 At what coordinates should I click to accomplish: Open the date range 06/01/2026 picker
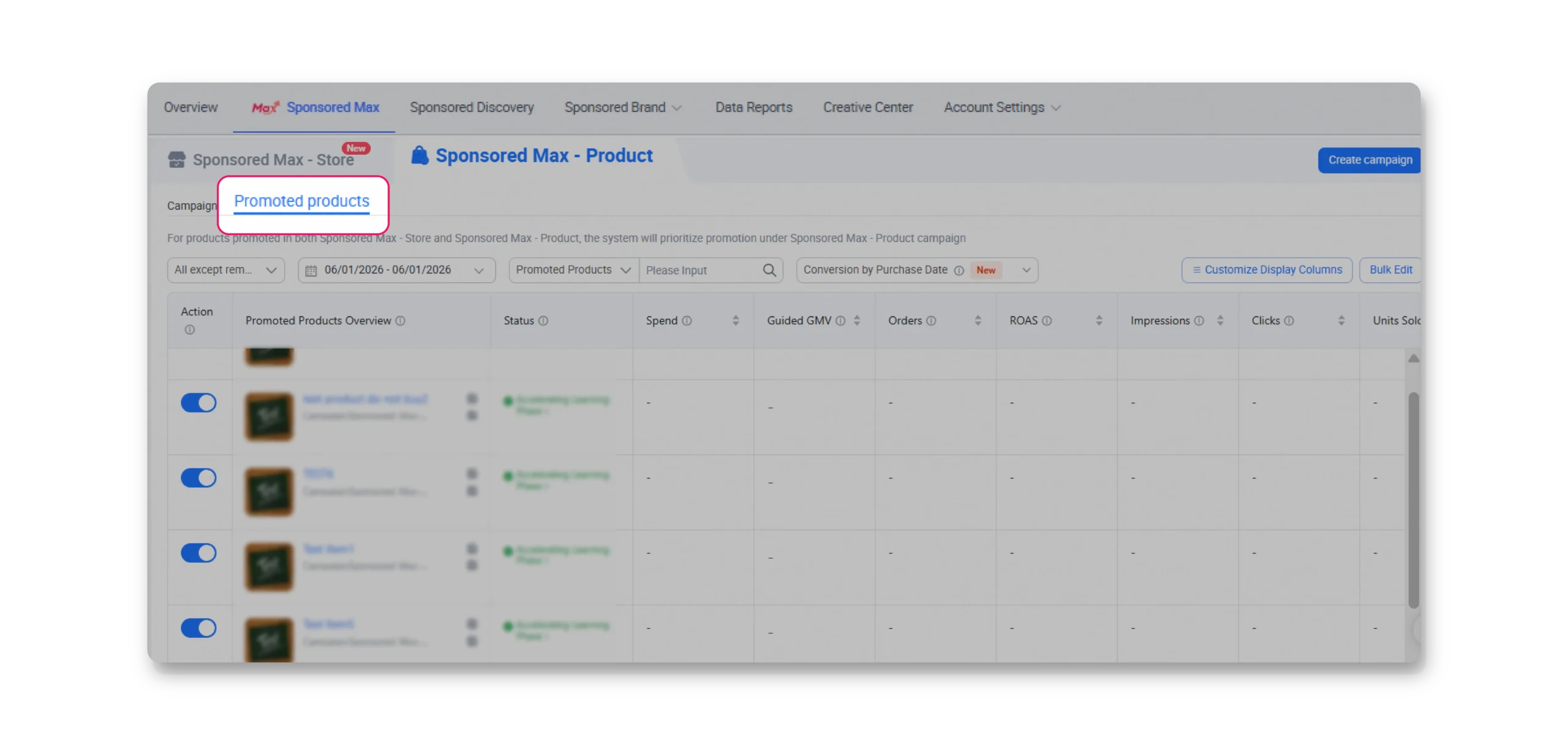[x=396, y=270]
